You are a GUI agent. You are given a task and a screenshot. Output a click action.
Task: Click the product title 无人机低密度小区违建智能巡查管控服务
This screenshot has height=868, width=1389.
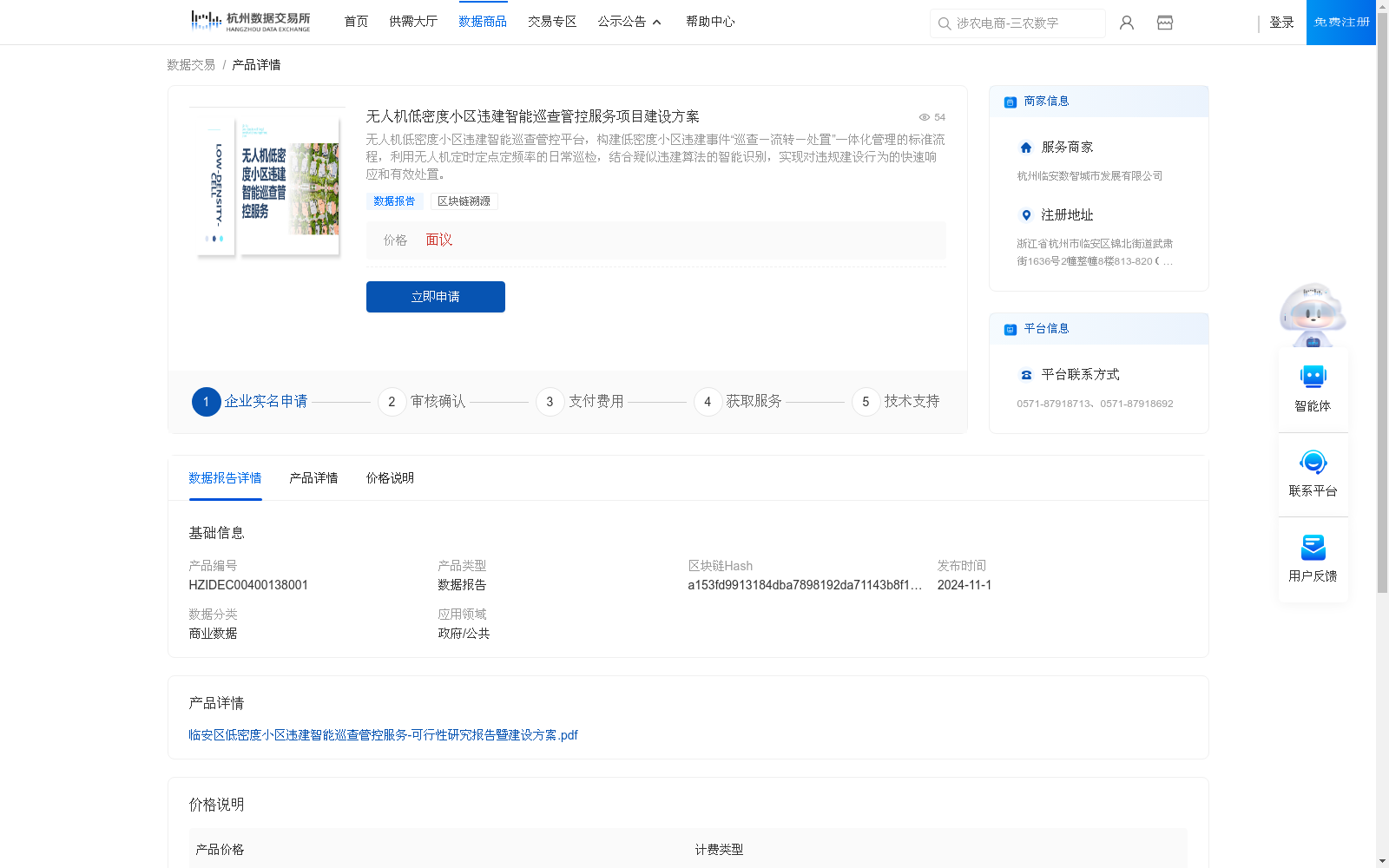pos(532,116)
